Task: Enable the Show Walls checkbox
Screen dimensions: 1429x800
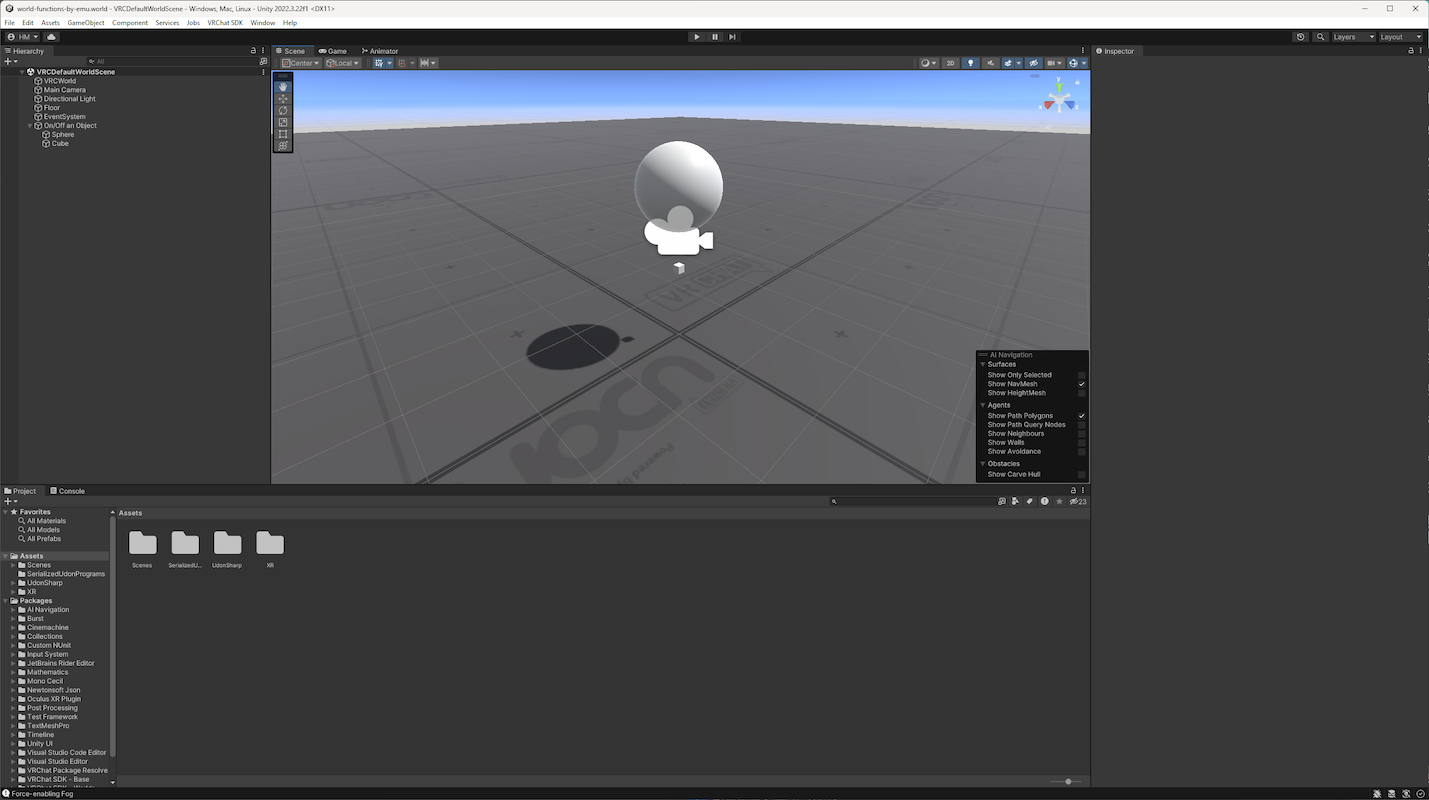Action: click(1081, 443)
